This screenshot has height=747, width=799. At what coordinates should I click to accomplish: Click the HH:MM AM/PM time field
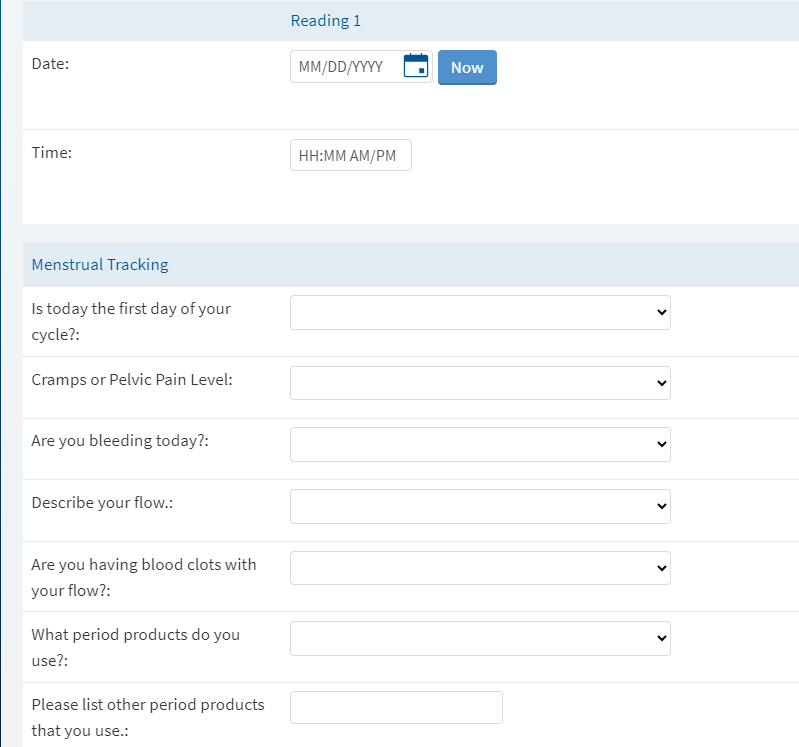351,155
